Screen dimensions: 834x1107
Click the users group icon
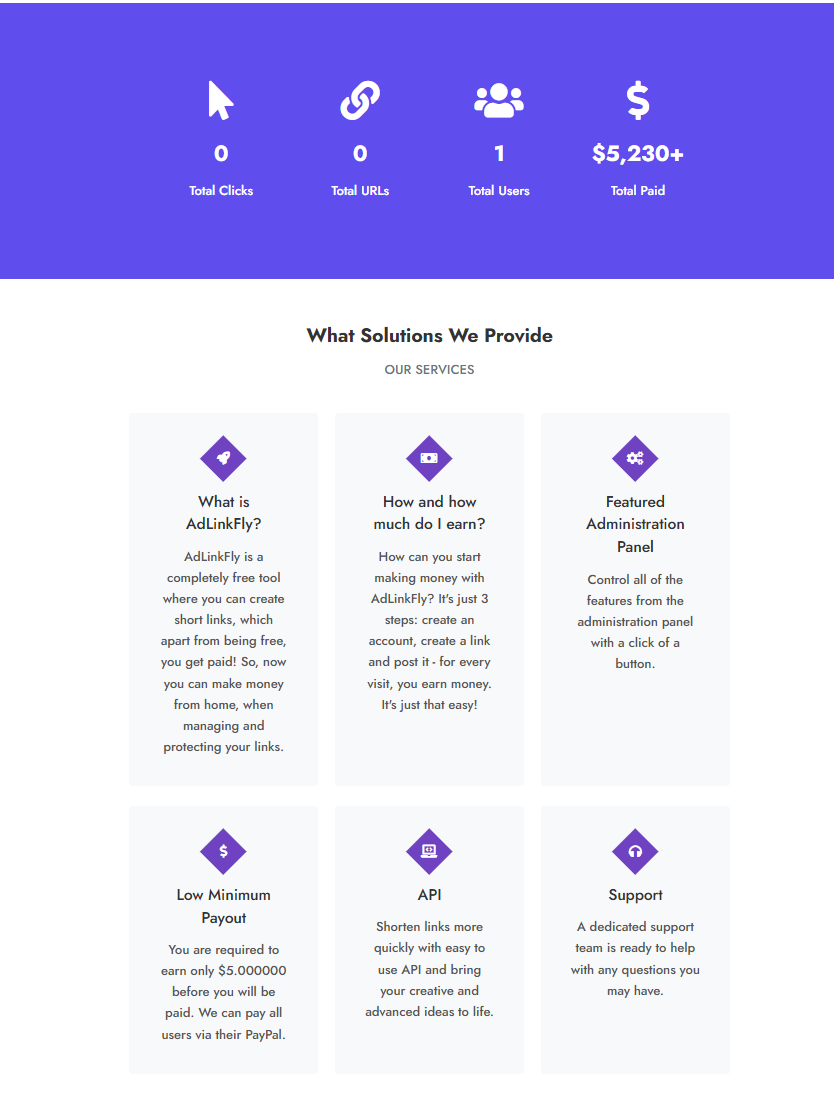pos(499,101)
